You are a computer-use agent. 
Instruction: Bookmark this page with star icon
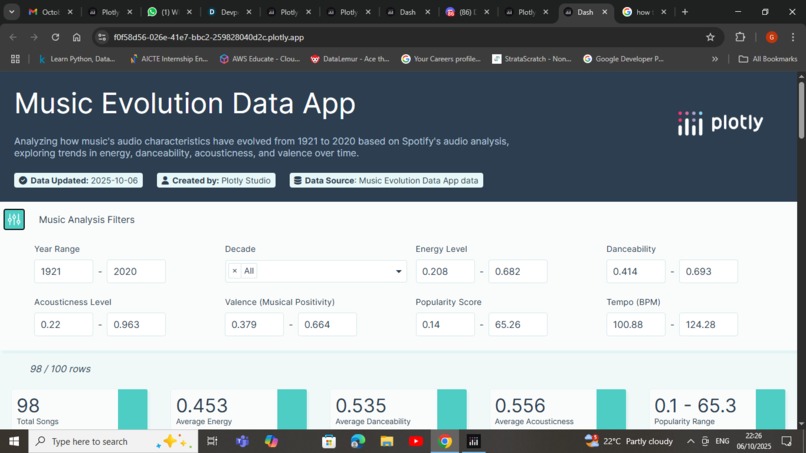coord(710,37)
